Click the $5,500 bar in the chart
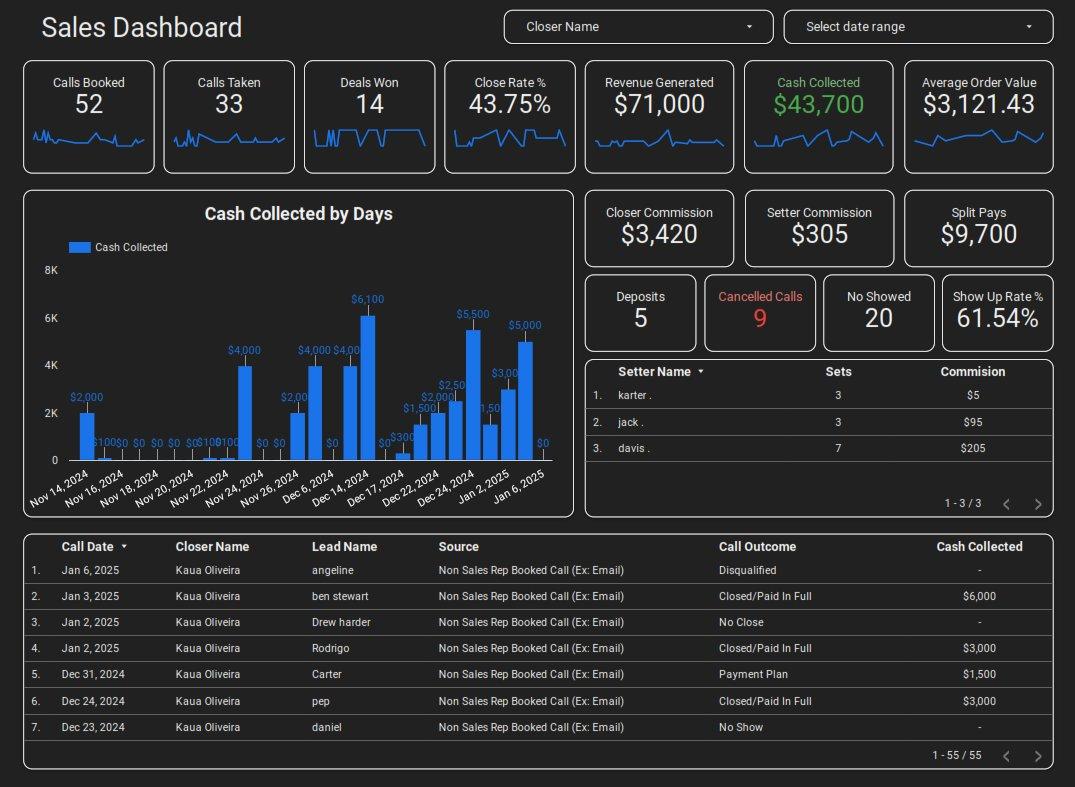The image size is (1075, 787). 473,395
